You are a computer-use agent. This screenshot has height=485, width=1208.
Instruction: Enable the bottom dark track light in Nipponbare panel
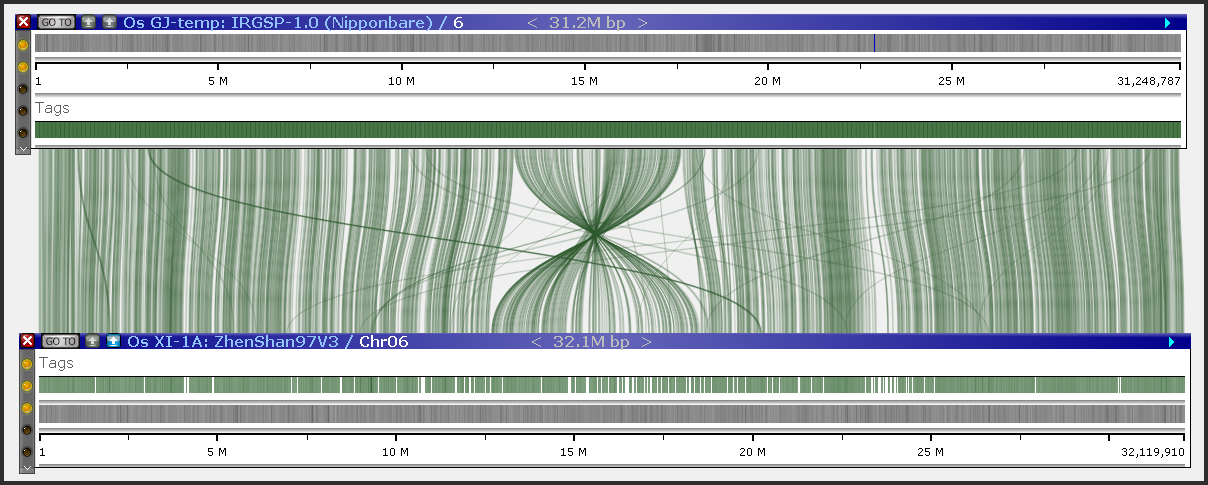[x=23, y=132]
